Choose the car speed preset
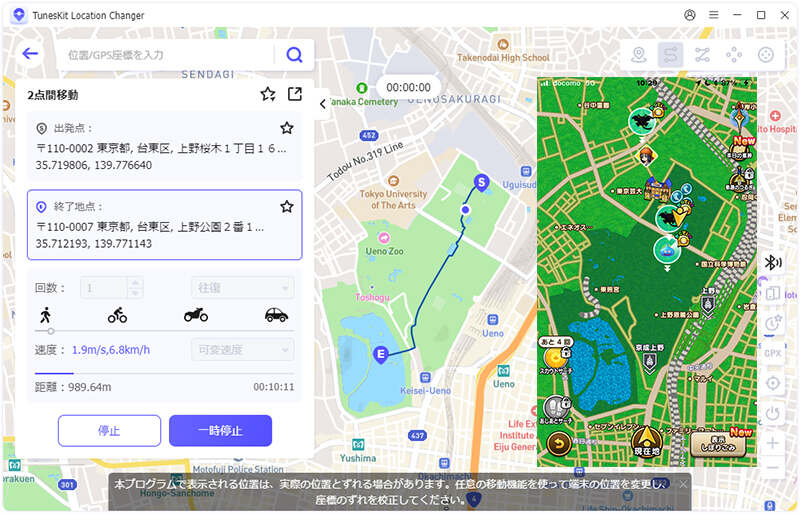The height and width of the screenshot is (514, 800). (276, 314)
